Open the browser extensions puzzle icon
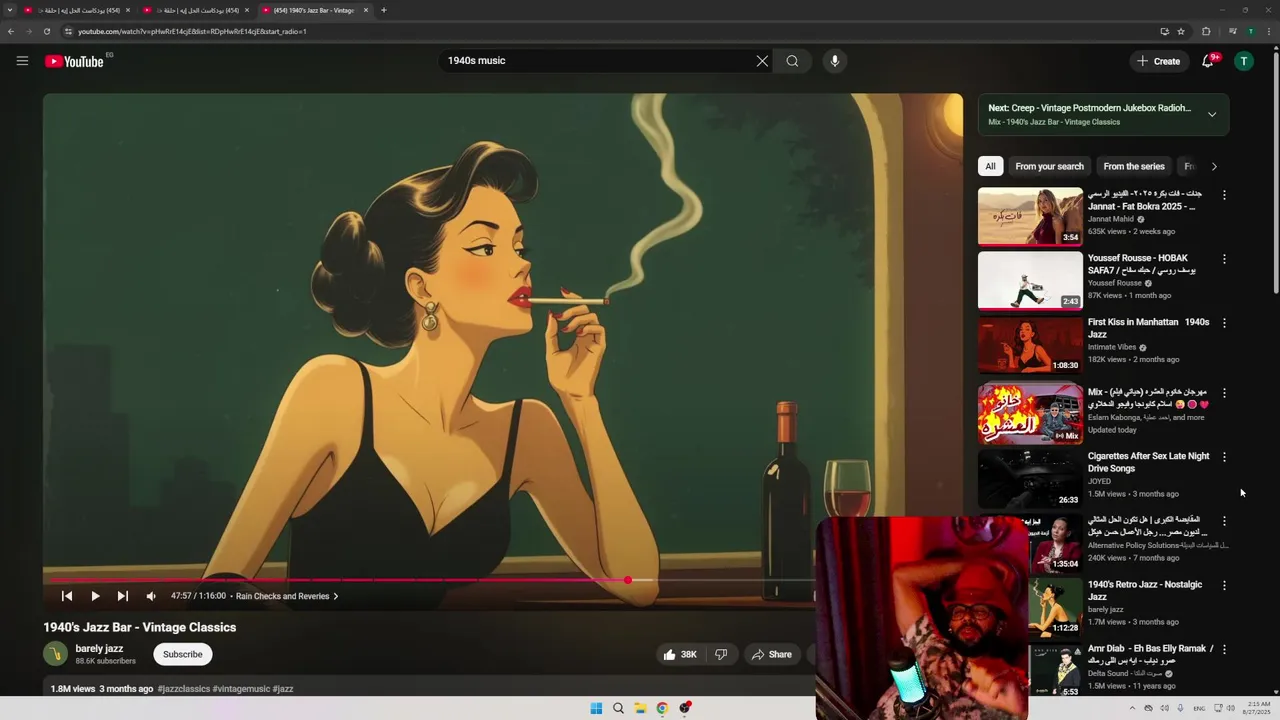 tap(1206, 31)
